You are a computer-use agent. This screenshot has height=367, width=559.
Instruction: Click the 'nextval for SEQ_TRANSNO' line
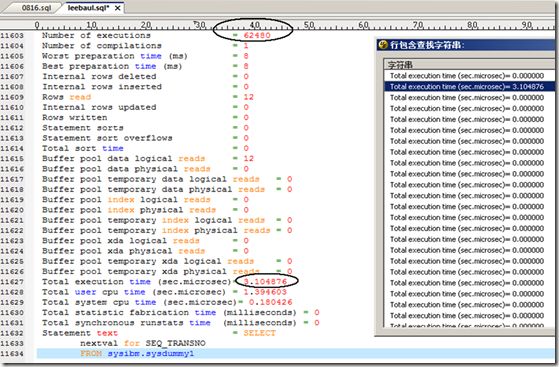click(143, 343)
